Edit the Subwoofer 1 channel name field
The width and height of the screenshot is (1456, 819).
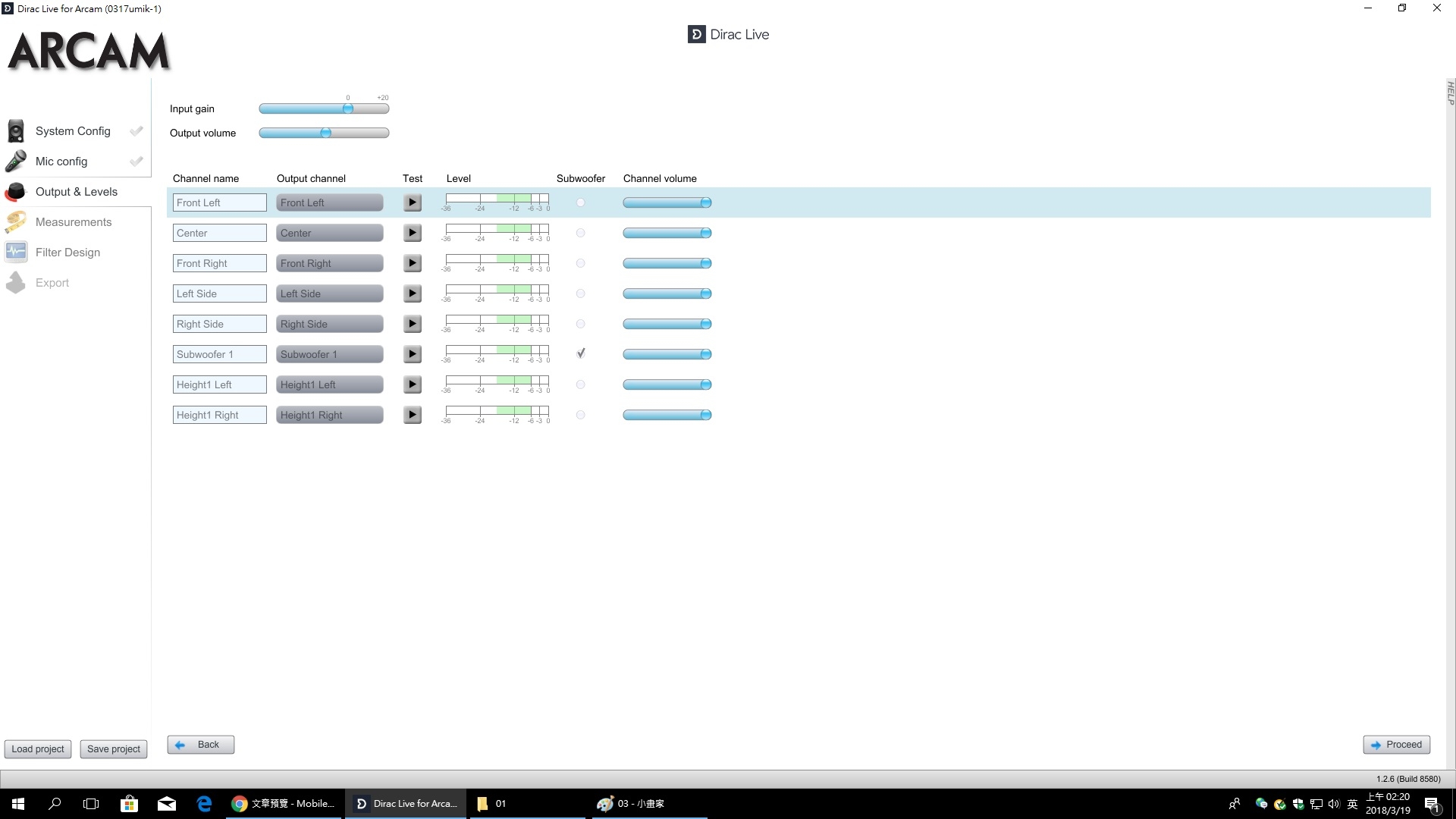pyautogui.click(x=220, y=354)
